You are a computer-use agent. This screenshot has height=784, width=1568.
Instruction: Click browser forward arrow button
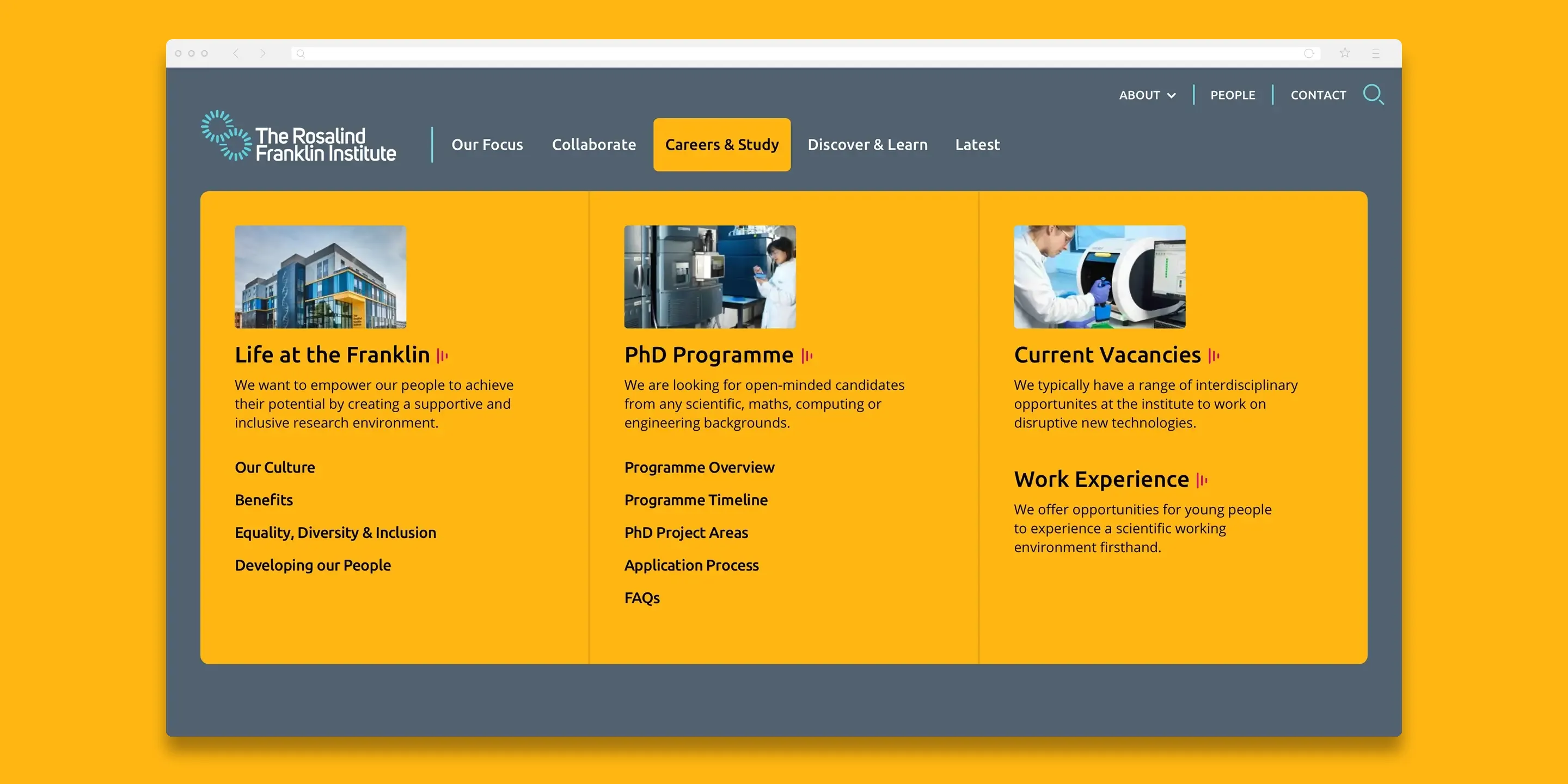(x=263, y=53)
